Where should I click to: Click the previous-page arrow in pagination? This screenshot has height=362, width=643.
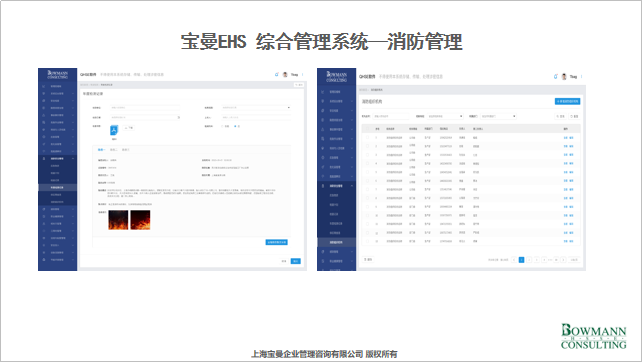click(x=514, y=260)
